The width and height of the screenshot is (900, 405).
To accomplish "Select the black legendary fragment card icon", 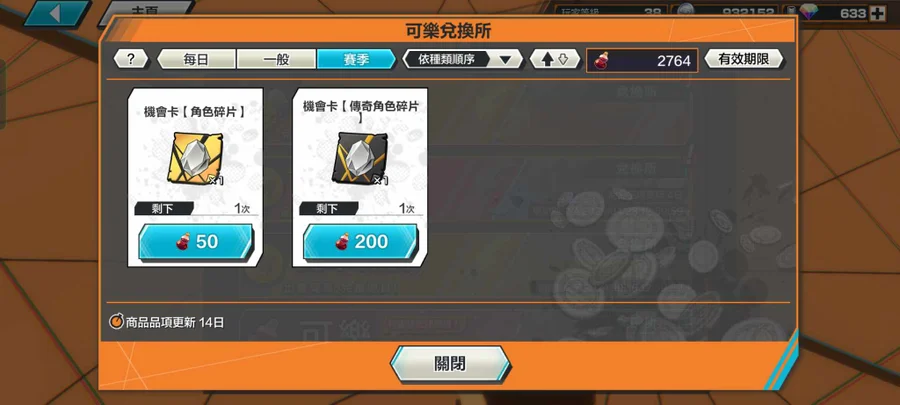I will pos(360,157).
